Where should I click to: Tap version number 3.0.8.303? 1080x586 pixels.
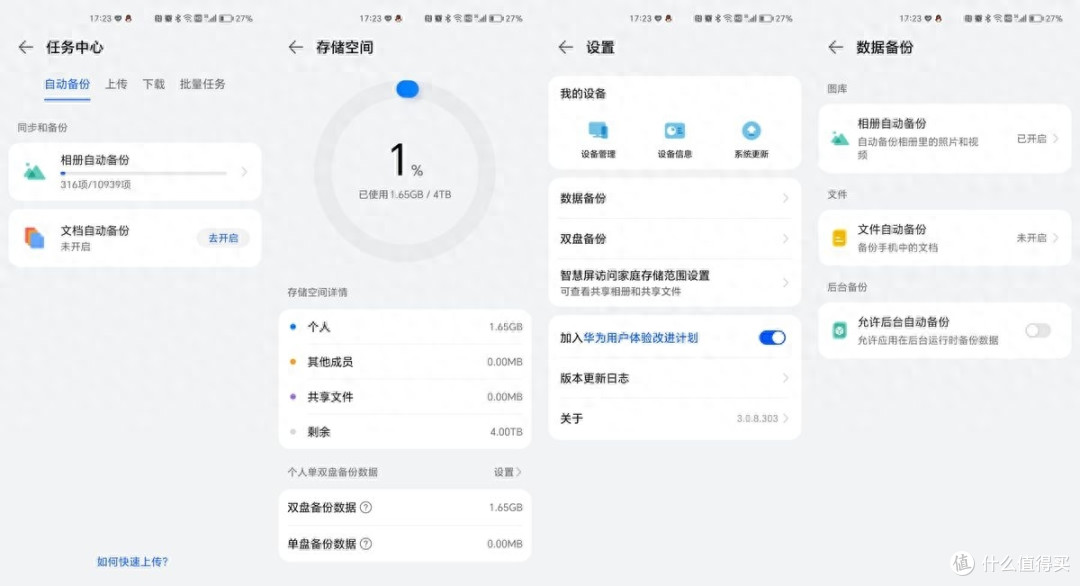(757, 419)
